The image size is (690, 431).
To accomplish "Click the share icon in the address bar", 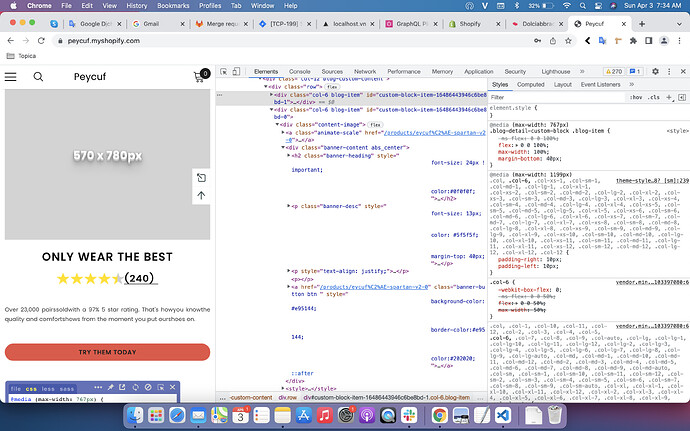I will 553,41.
